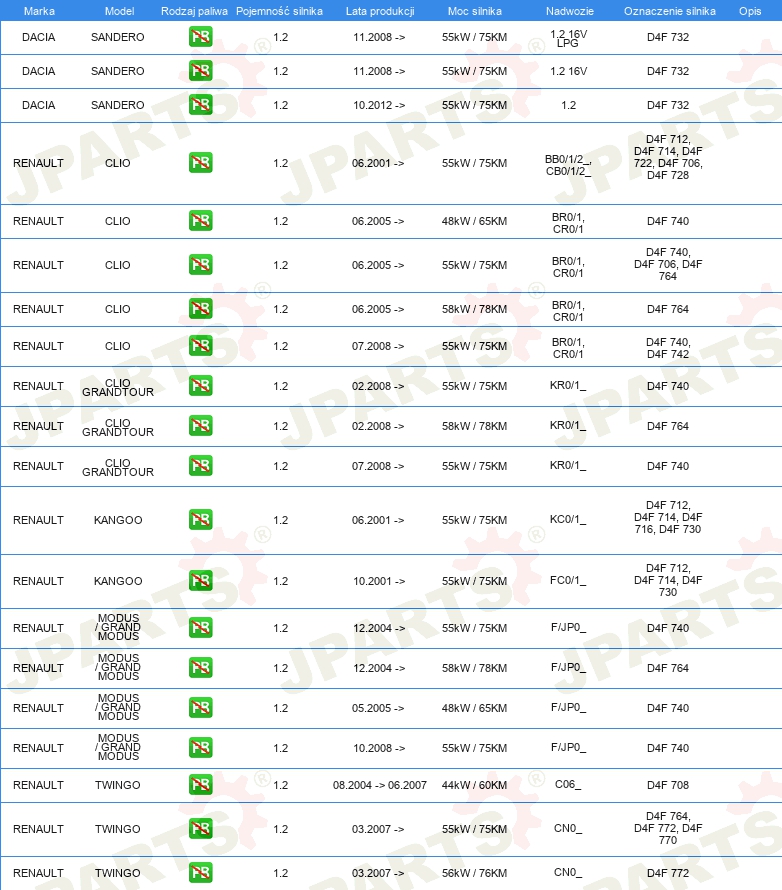Click fuel icon in Modus 12.2004 58kW row

(x=200, y=668)
